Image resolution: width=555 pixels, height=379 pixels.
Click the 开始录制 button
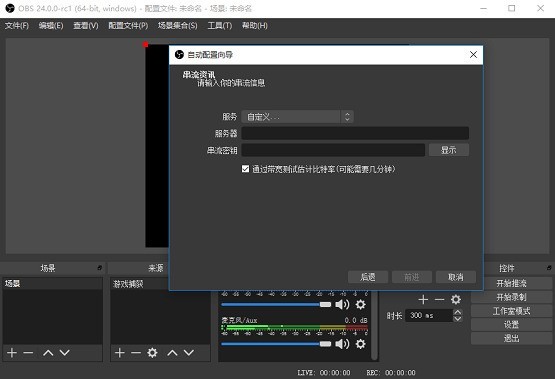(x=511, y=297)
